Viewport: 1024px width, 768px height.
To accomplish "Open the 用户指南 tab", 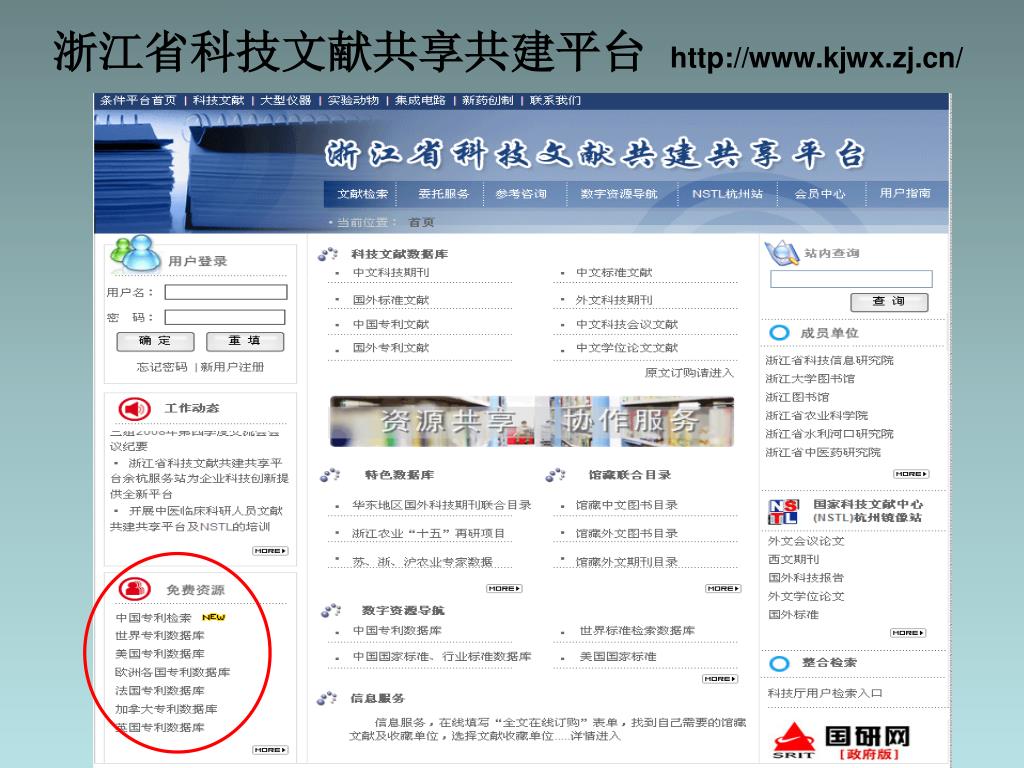I will [904, 193].
